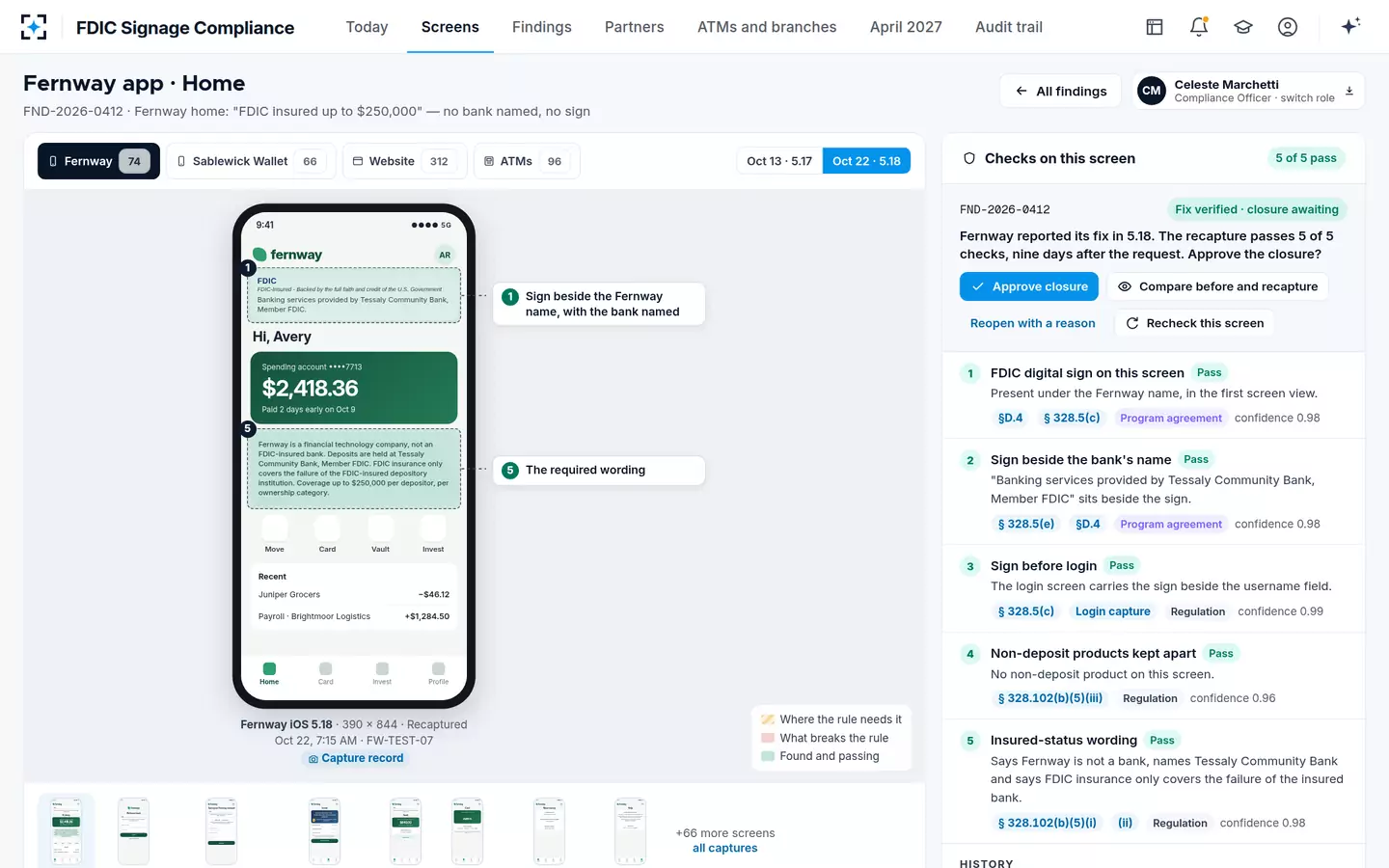Screen dimensions: 1389x868
Task: Click the callout The required wording
Action: [x=599, y=471]
